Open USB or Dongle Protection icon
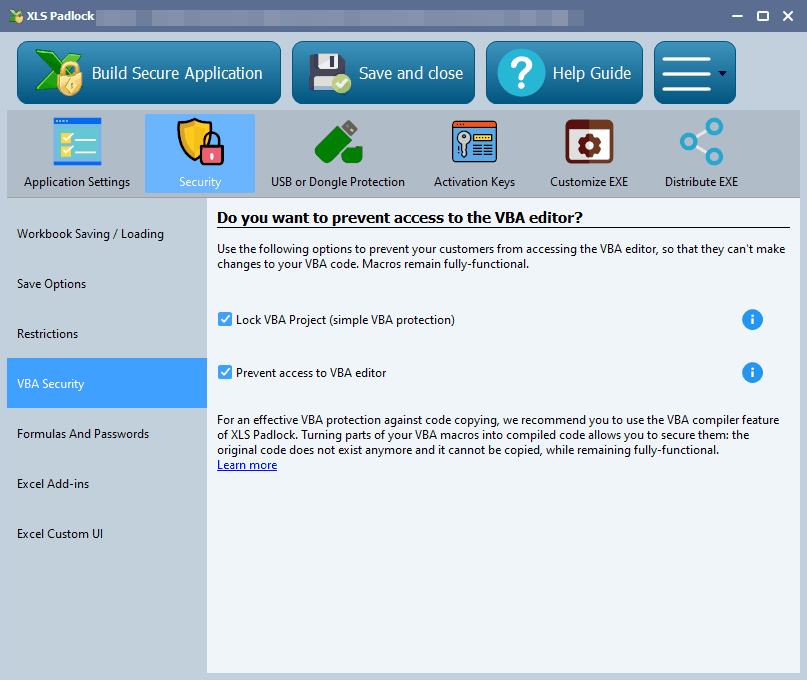Image resolution: width=807 pixels, height=680 pixels. [338, 142]
